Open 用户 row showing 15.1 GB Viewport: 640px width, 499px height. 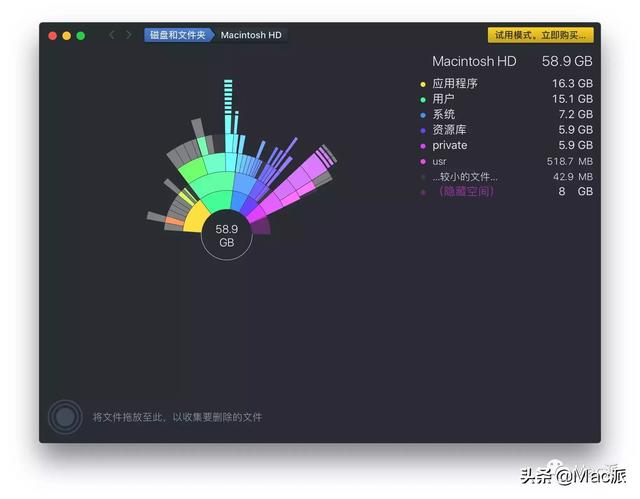(x=506, y=99)
